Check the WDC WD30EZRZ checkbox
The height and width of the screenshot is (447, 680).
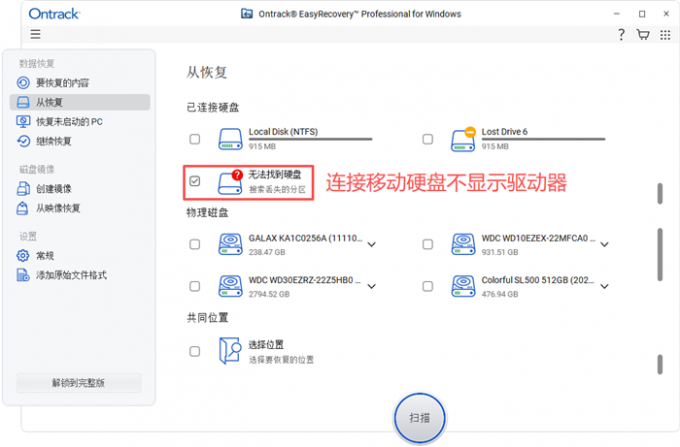195,286
